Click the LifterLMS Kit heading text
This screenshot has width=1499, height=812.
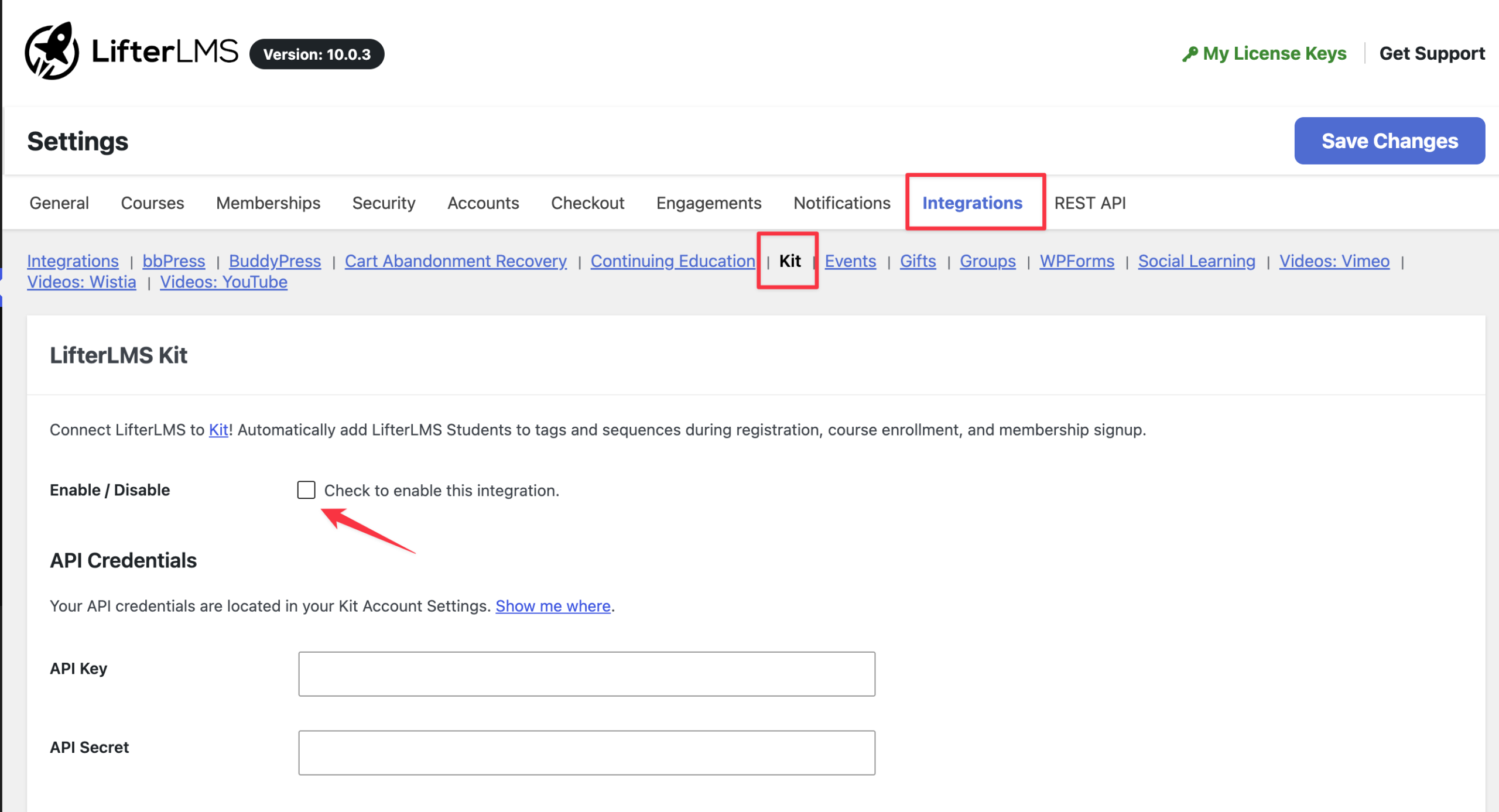pyautogui.click(x=118, y=355)
